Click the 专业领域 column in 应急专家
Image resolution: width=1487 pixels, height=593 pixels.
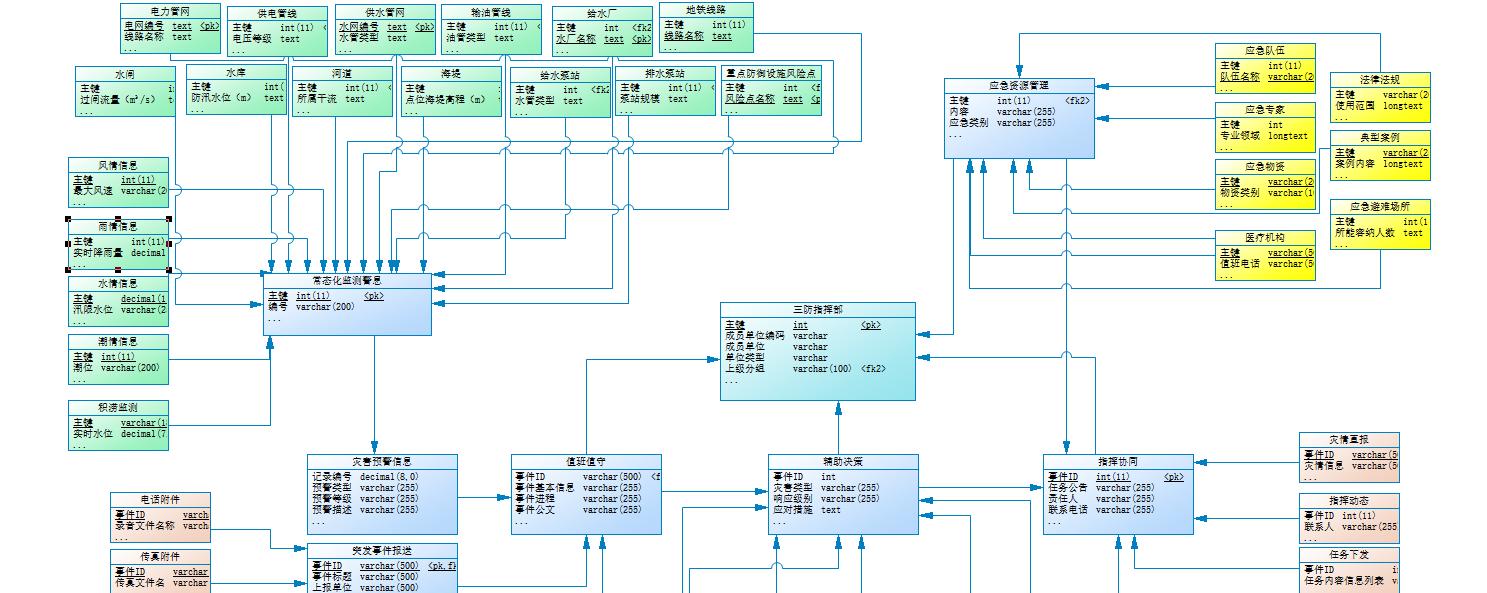(x=1265, y=136)
